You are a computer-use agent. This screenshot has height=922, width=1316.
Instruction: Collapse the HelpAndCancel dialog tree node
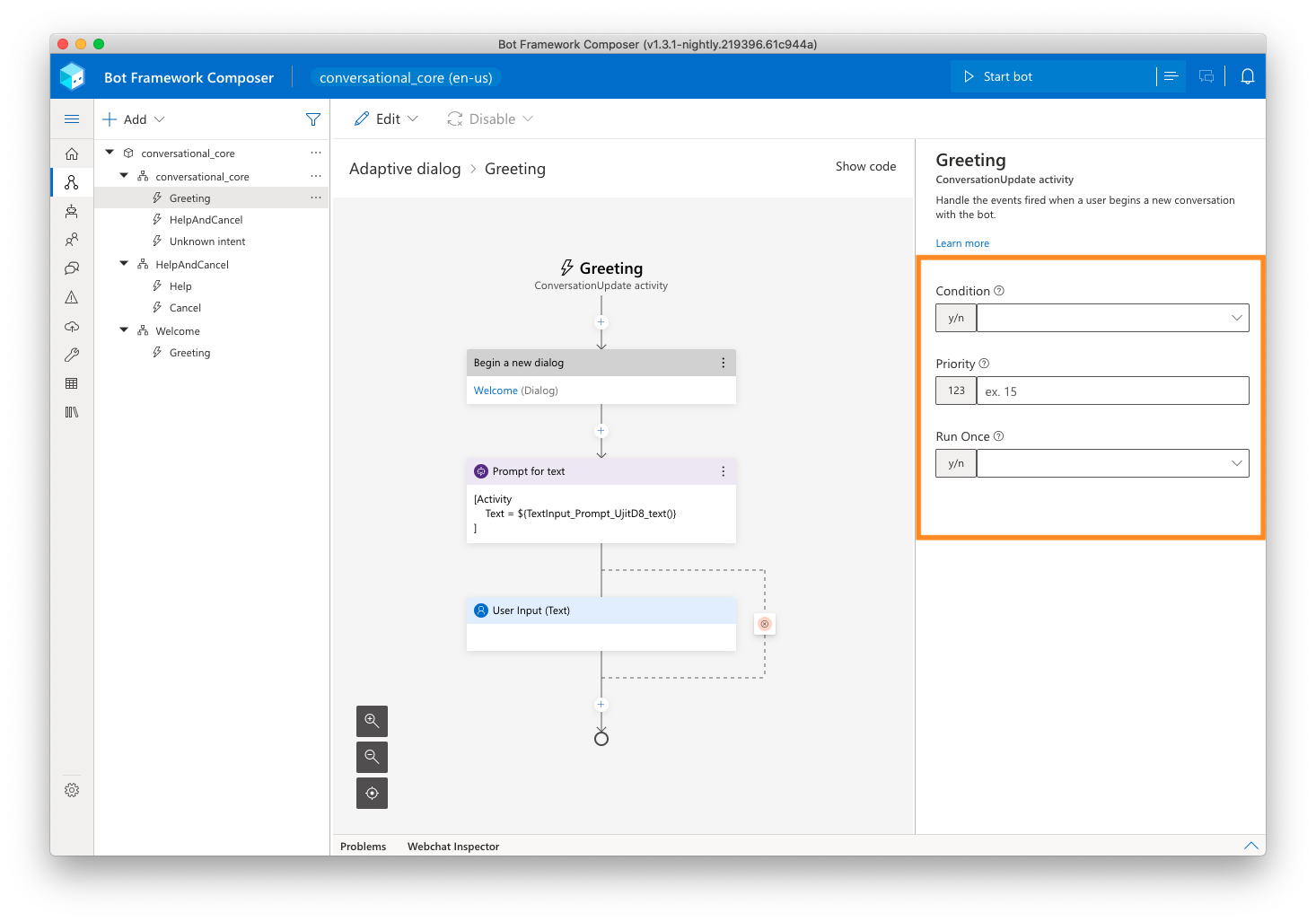click(x=124, y=264)
